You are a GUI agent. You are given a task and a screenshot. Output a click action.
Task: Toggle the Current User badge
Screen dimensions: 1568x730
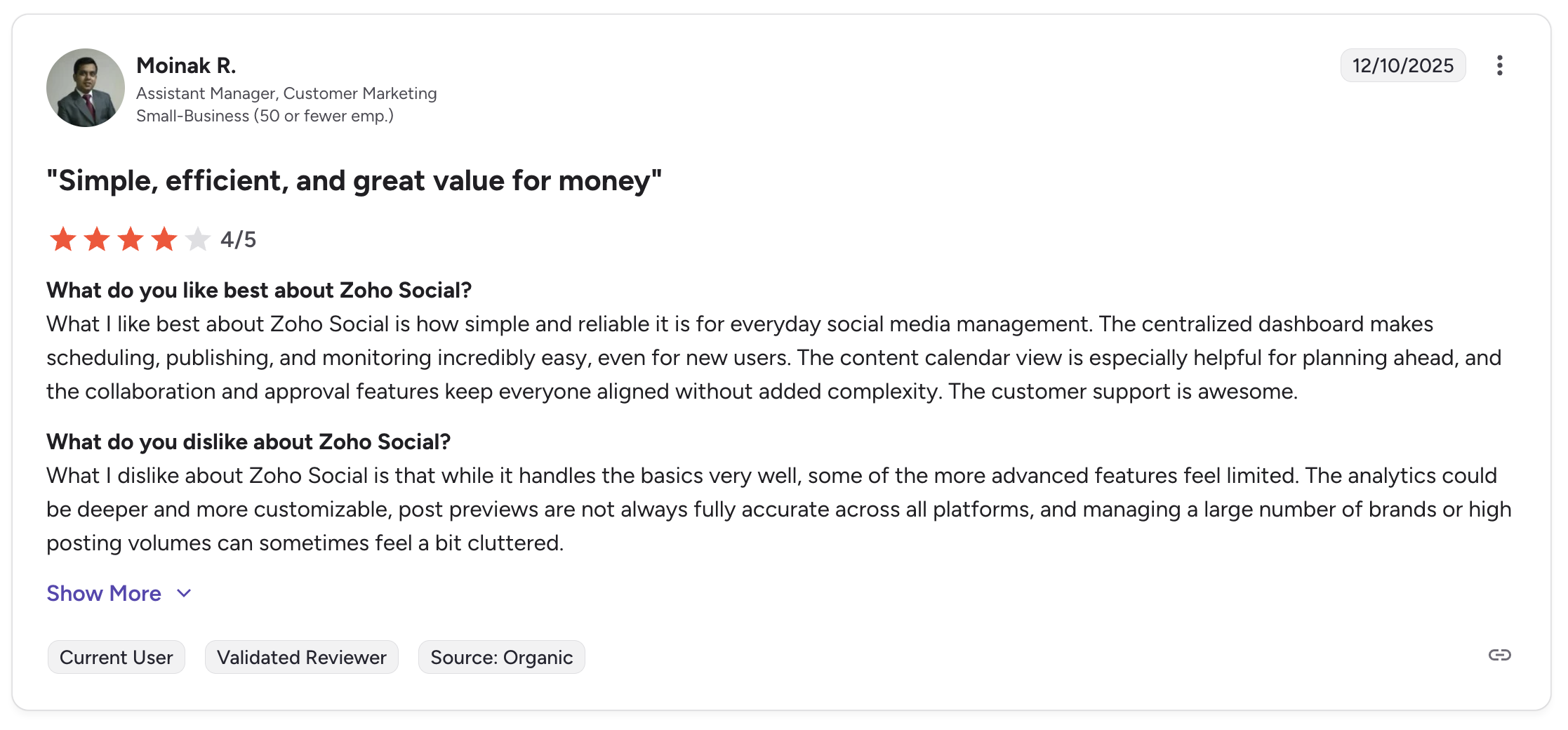point(116,657)
